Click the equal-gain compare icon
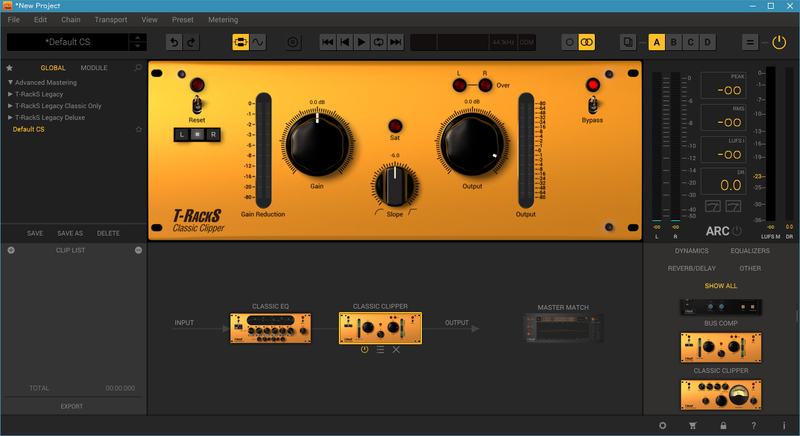The image size is (800, 436). [750, 42]
